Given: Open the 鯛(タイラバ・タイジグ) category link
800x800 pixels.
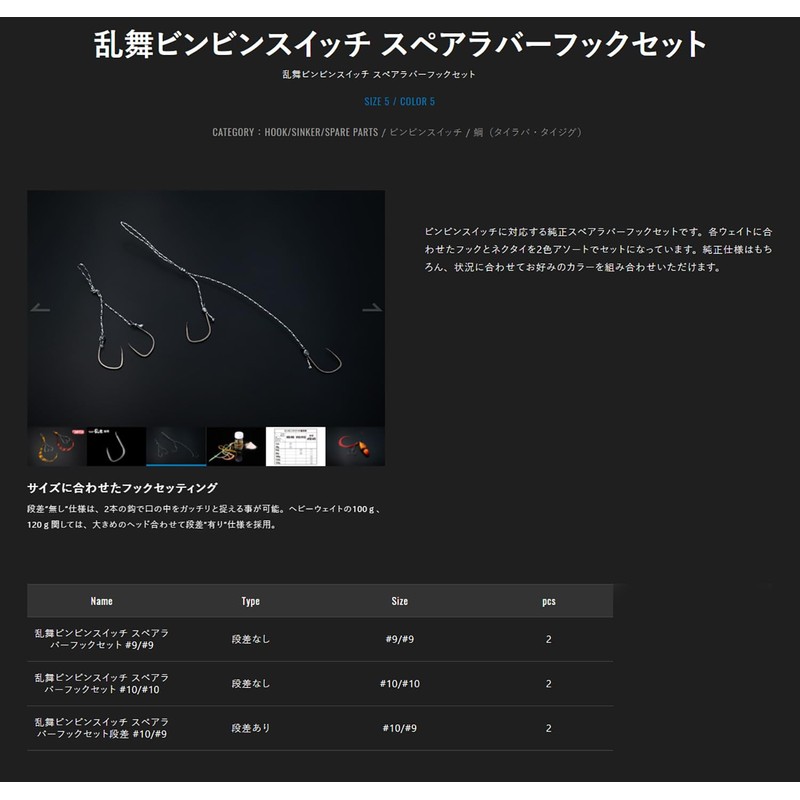Looking at the screenshot, I should click(x=529, y=132).
